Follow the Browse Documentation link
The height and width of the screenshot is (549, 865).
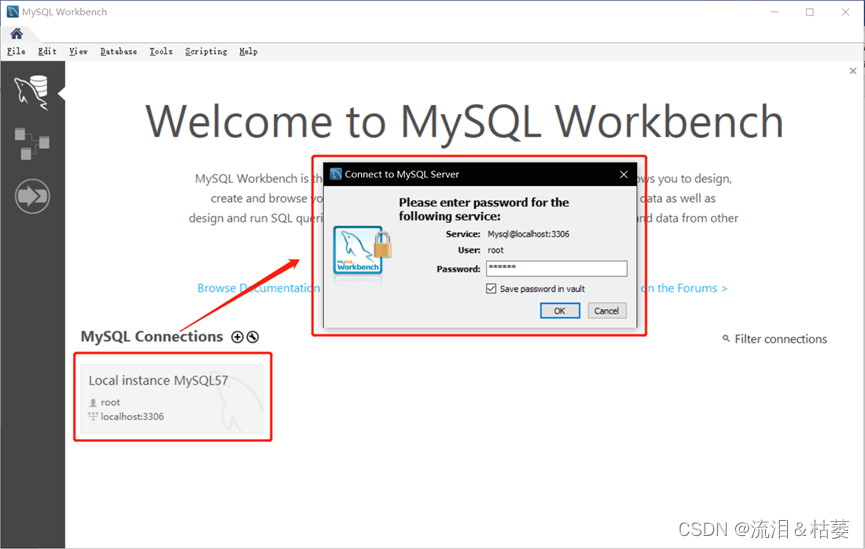(x=258, y=288)
